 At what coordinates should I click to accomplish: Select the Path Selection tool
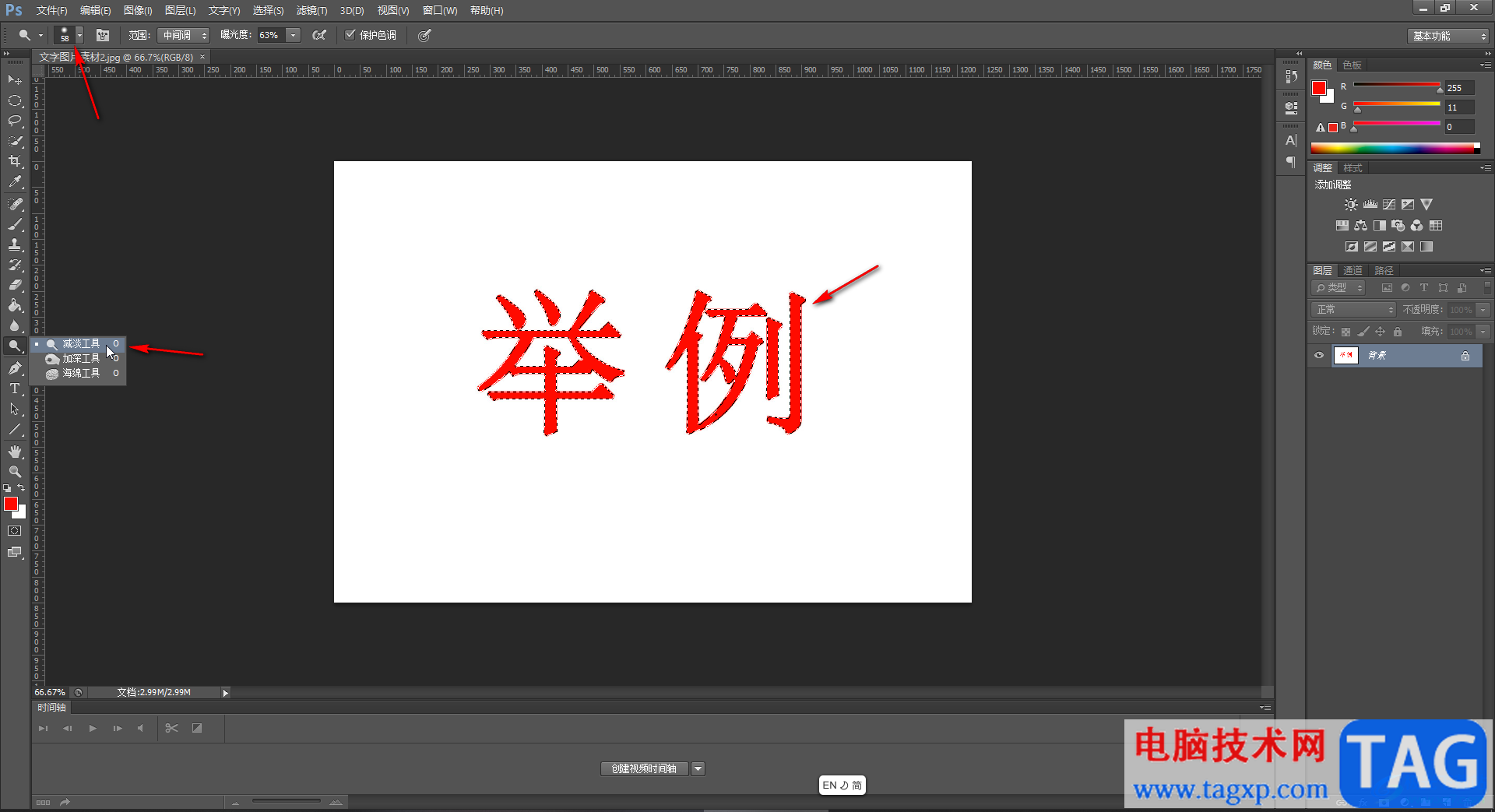(15, 409)
